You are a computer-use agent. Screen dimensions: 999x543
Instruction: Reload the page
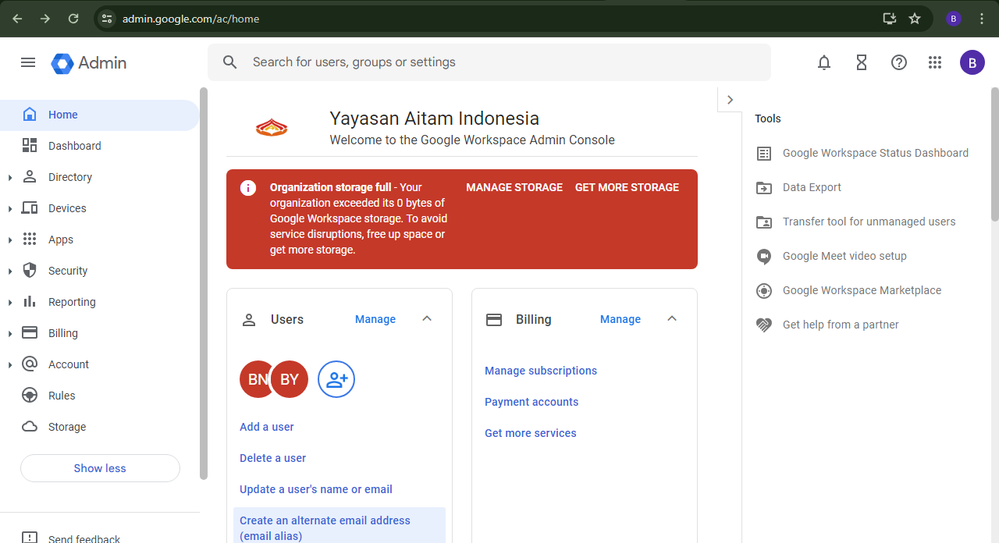[x=73, y=18]
